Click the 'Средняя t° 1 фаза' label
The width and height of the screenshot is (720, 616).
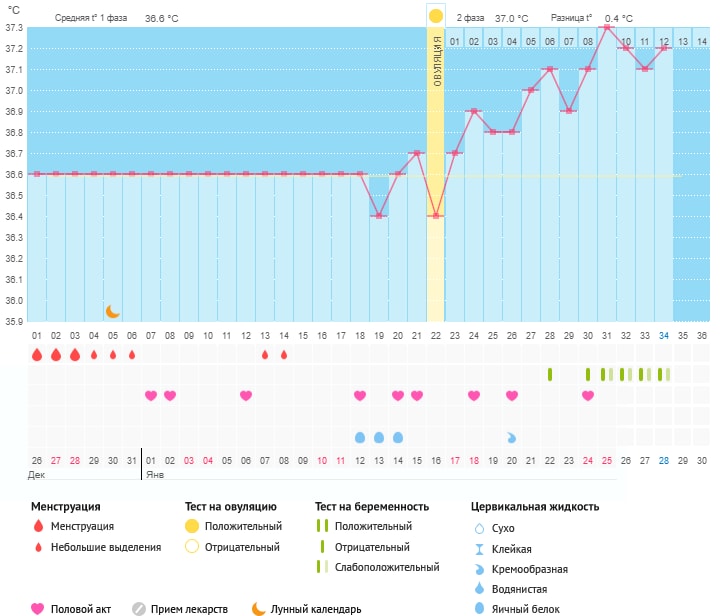(91, 18)
